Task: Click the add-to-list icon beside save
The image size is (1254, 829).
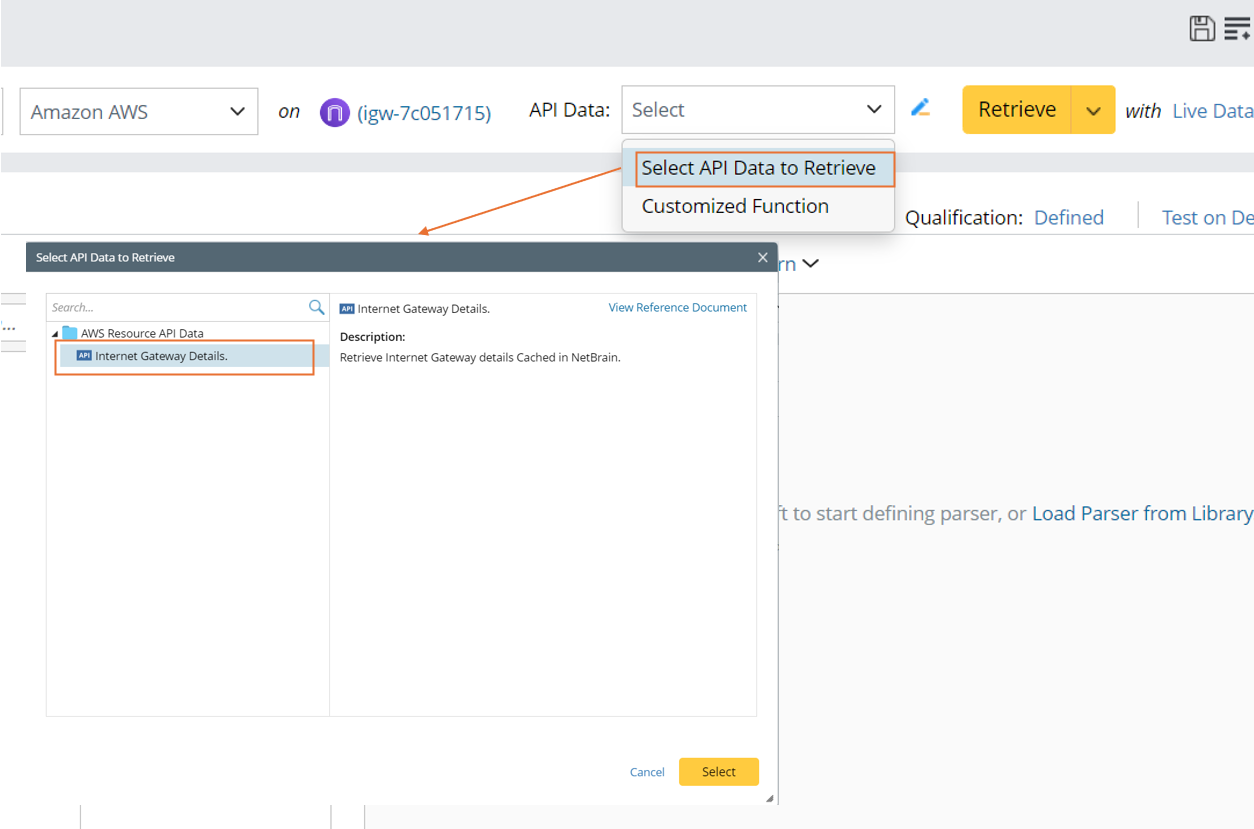Action: pos(1237,29)
